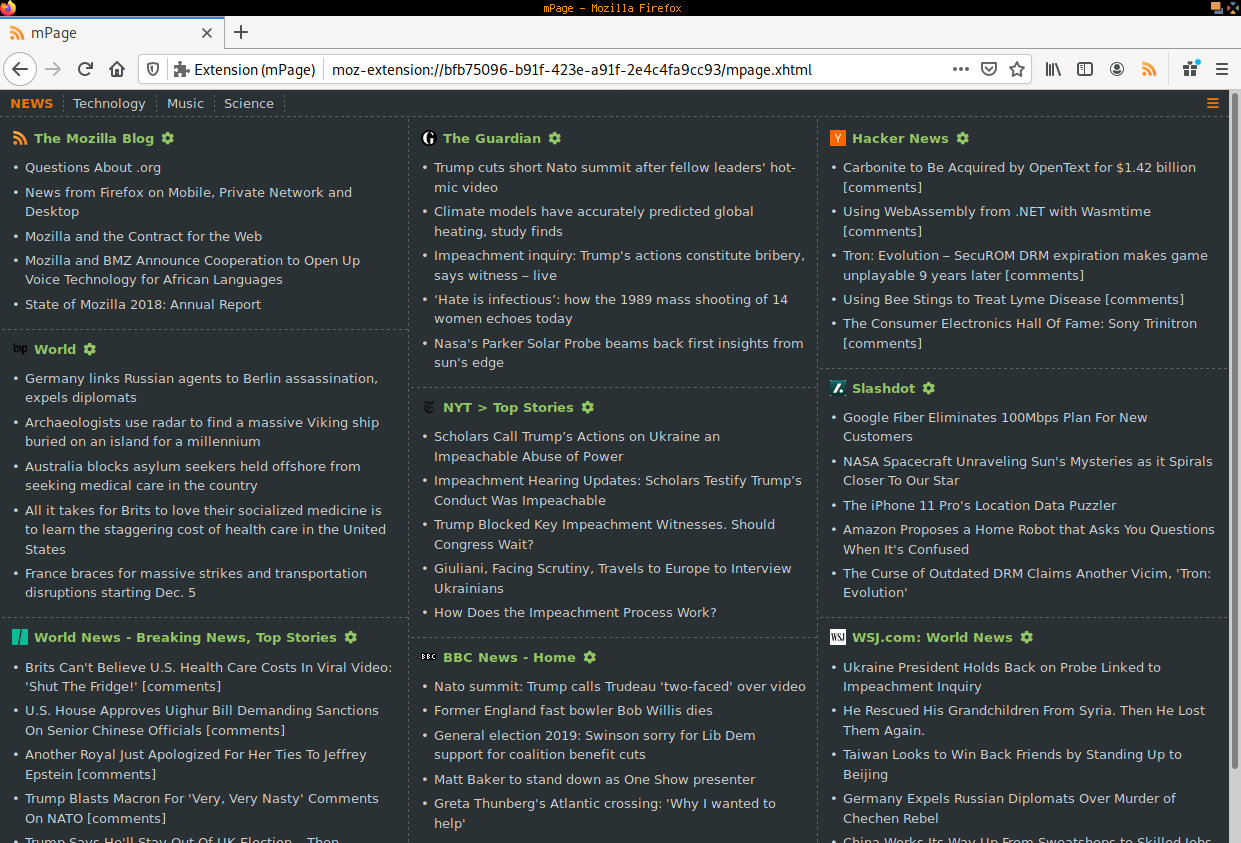This screenshot has width=1241, height=843.
Task: Open the mPage hamburger menu icon
Action: click(x=1213, y=103)
